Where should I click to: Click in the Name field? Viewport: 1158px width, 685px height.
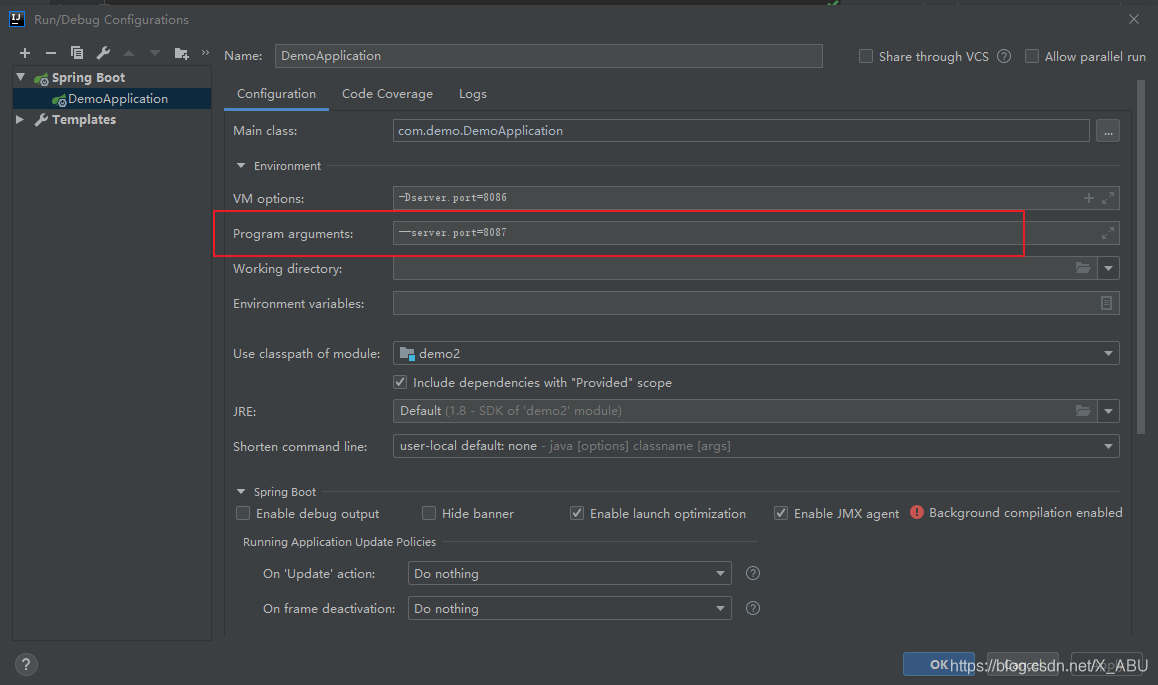[549, 55]
